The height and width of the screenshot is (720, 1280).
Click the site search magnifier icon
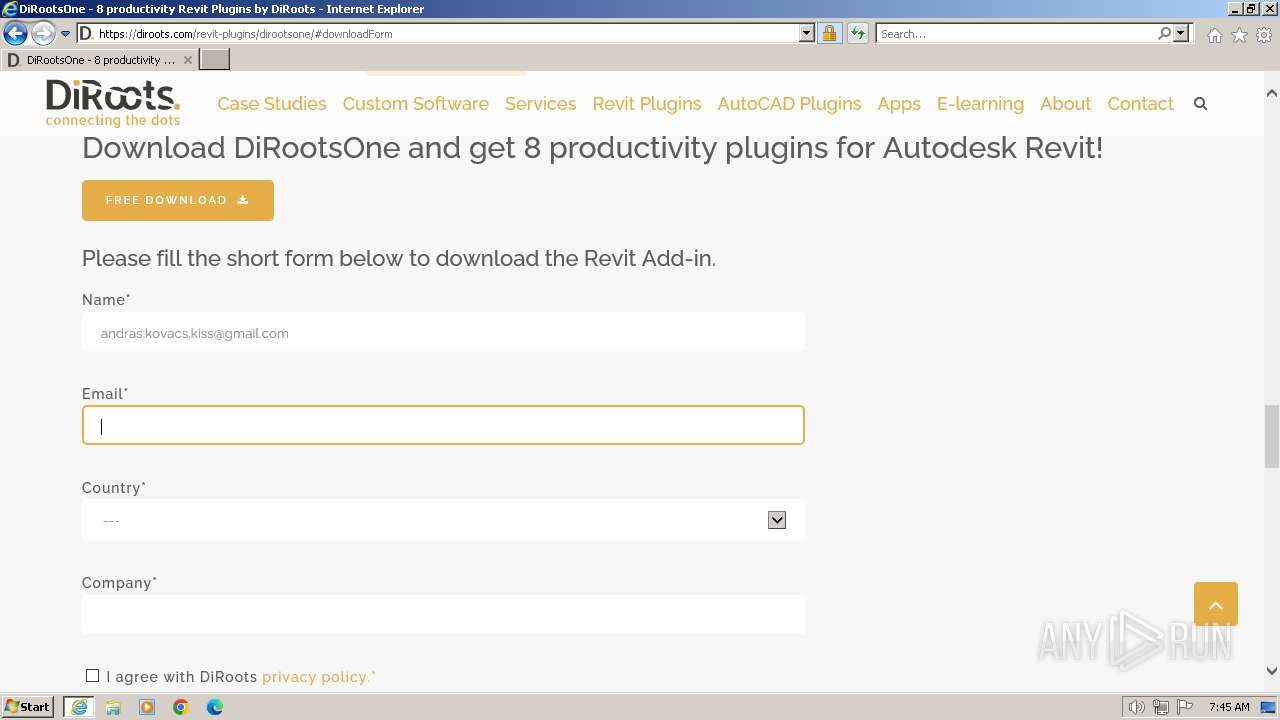[1200, 104]
